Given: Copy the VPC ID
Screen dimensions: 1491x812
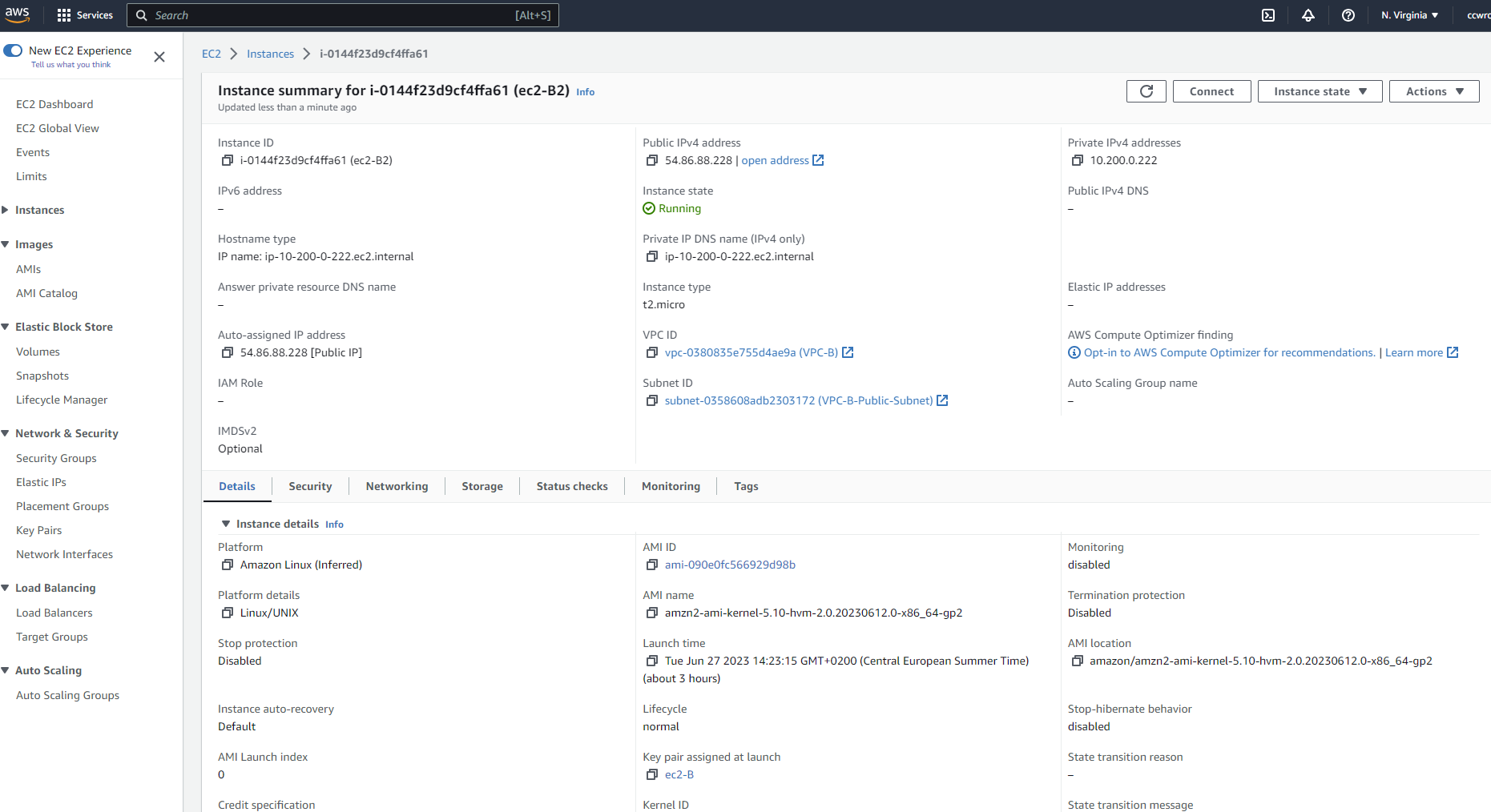Looking at the screenshot, I should pos(652,353).
